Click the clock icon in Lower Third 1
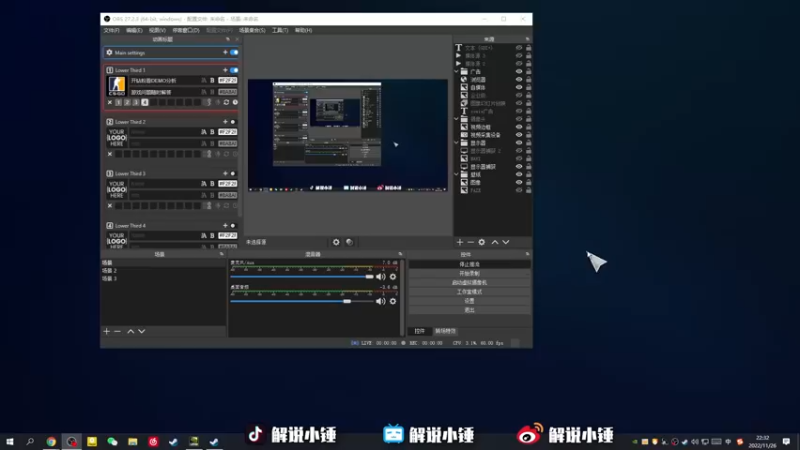This screenshot has width=800, height=450. pos(235,103)
